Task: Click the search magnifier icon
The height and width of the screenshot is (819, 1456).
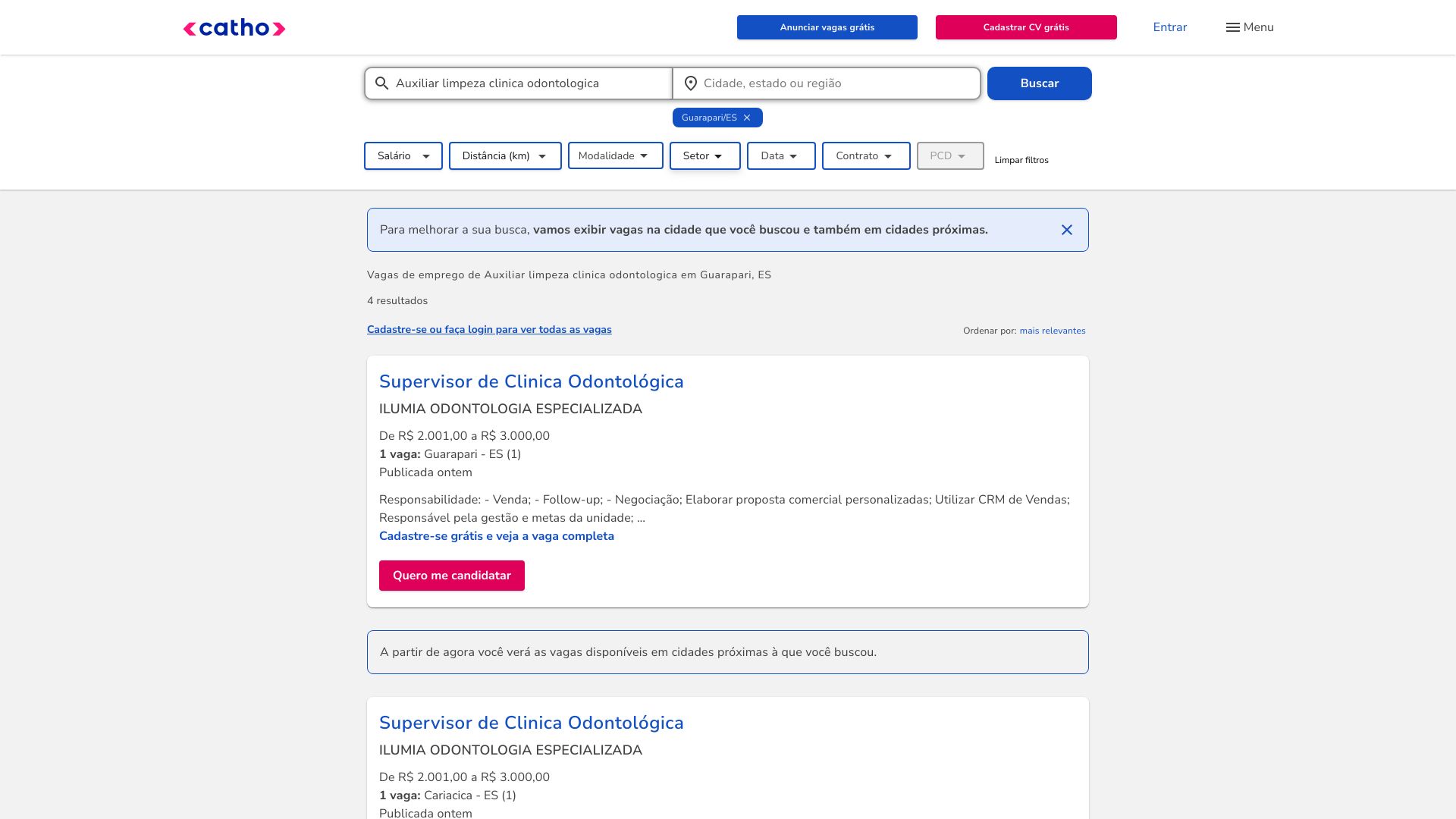Action: [x=382, y=83]
